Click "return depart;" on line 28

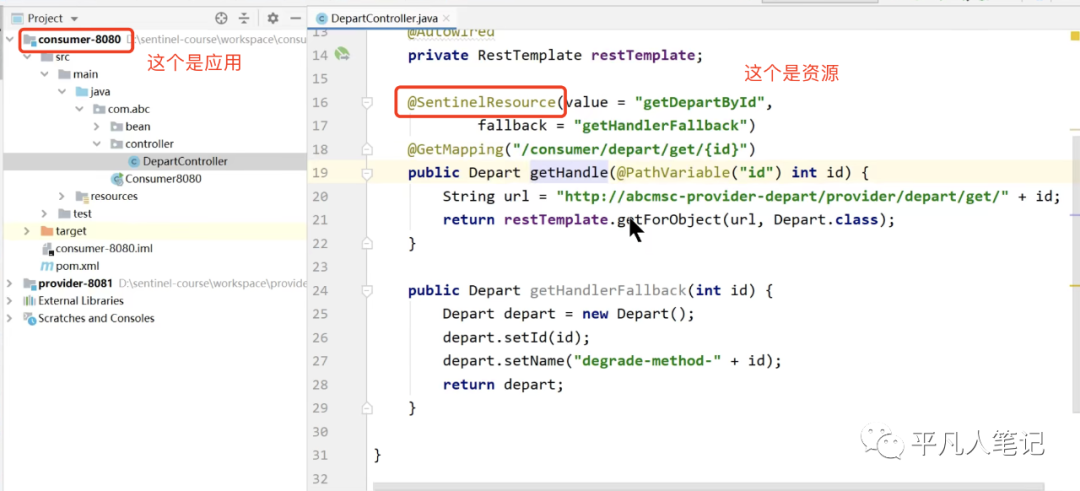tap(503, 384)
